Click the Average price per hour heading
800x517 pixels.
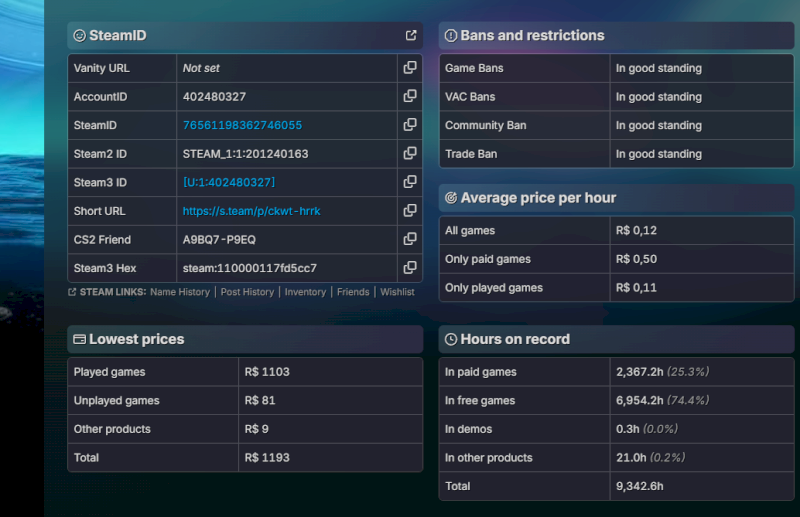[x=538, y=198]
